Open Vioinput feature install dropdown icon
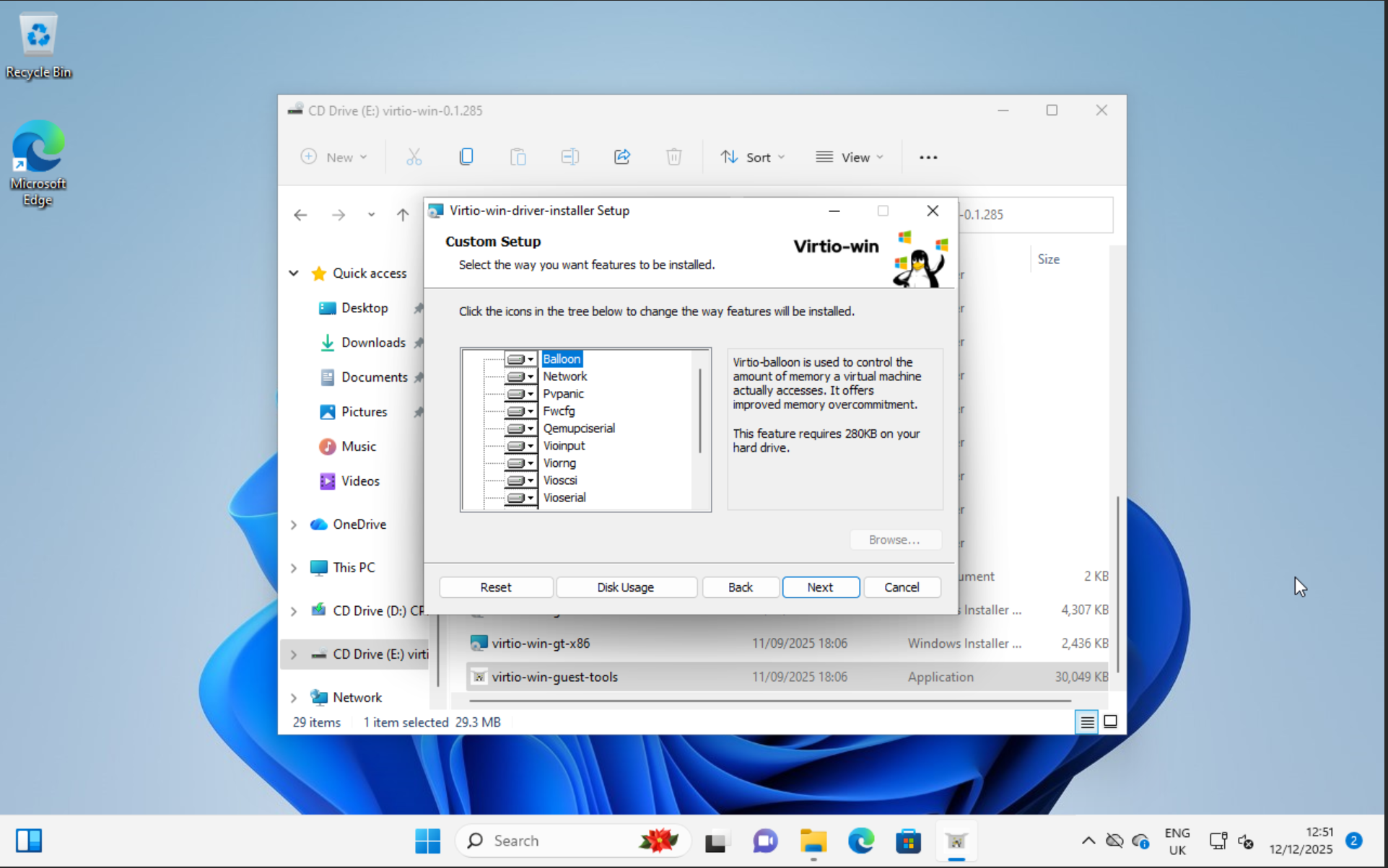Screen dimensions: 1388x868 520,446
